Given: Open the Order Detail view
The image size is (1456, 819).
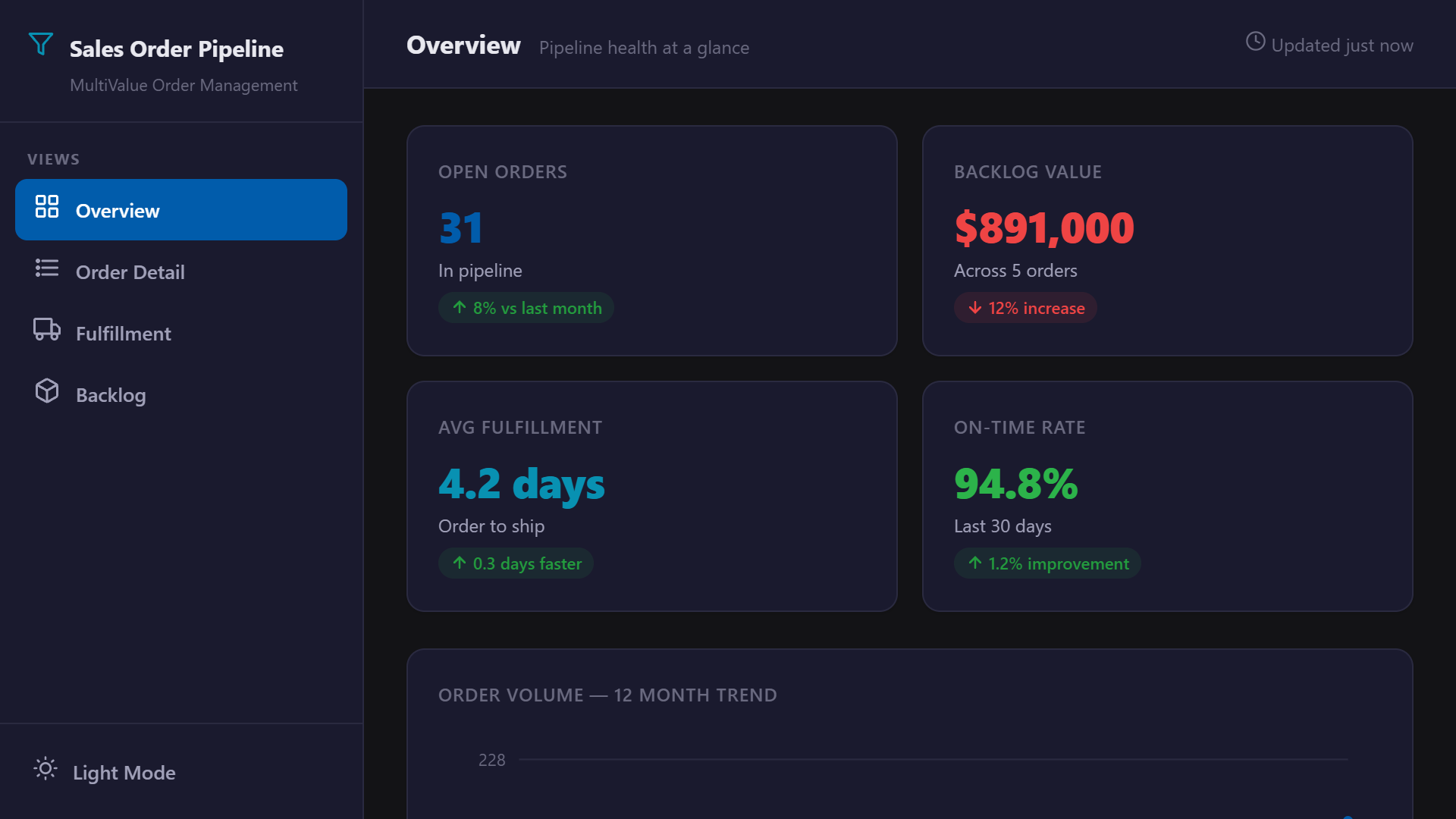Looking at the screenshot, I should [130, 272].
